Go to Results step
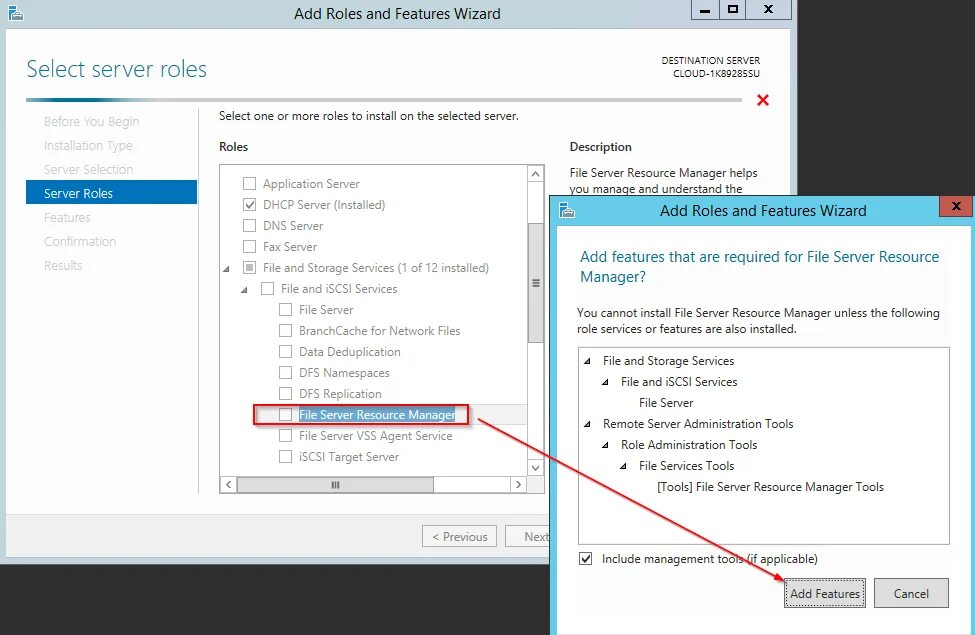This screenshot has height=635, width=975. click(63, 266)
